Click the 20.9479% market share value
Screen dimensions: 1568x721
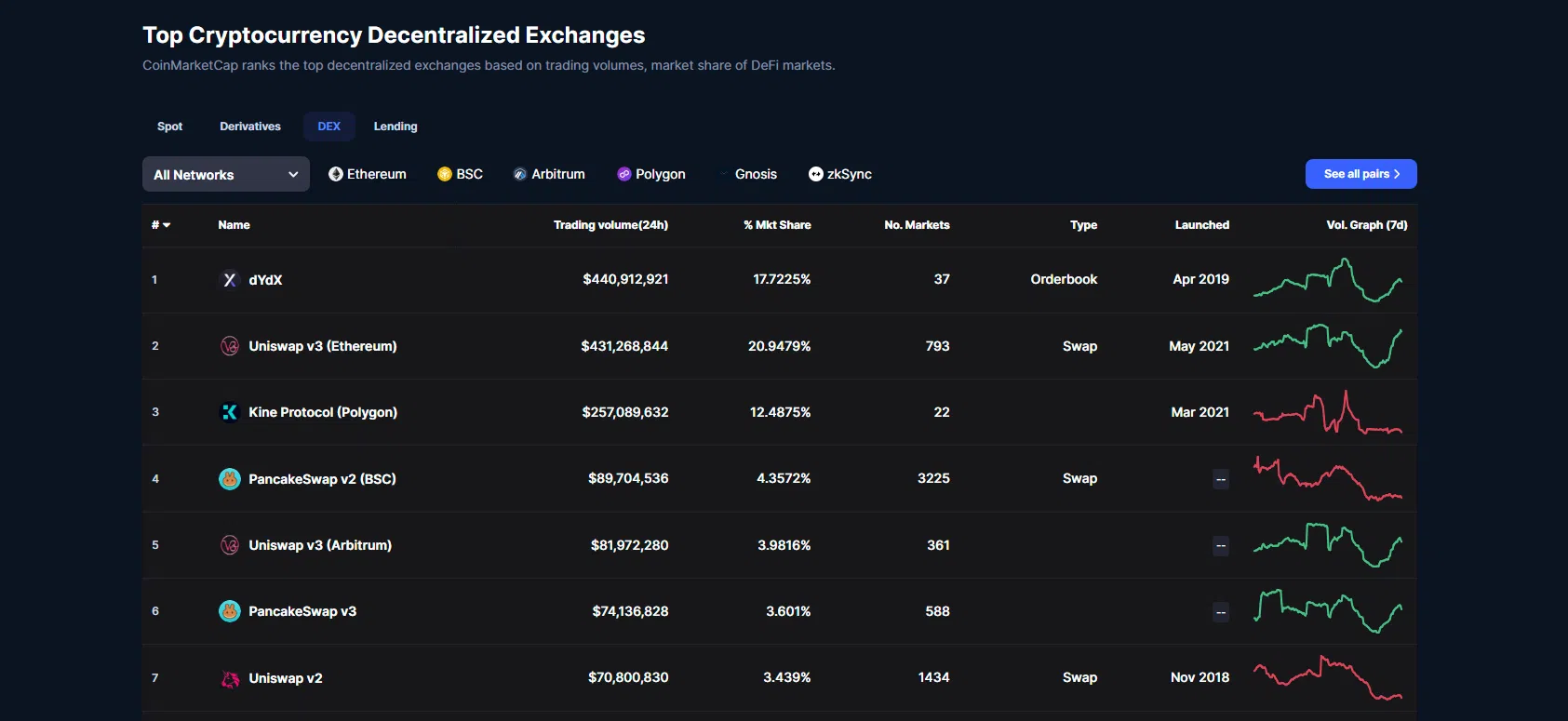pos(780,346)
